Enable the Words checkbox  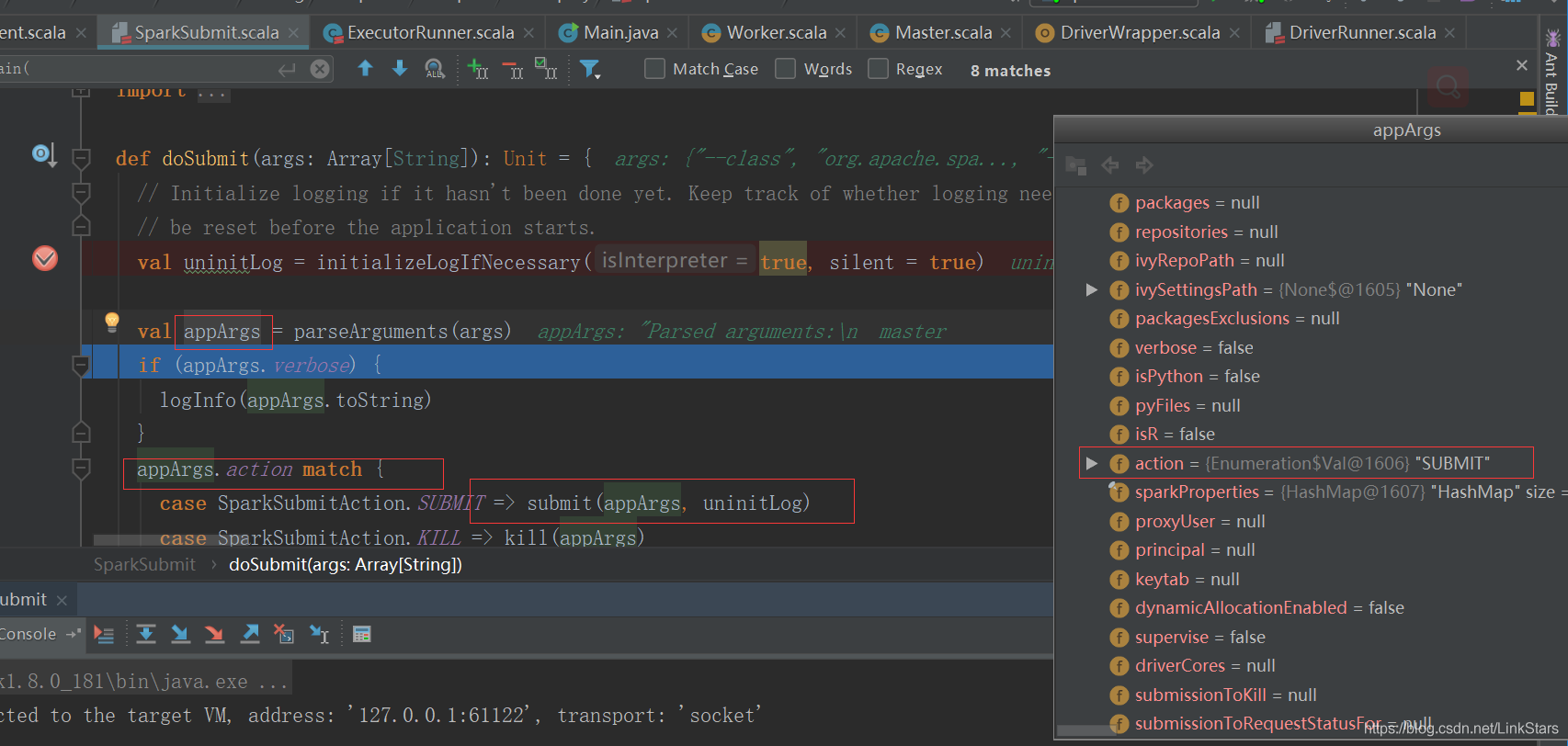click(785, 69)
